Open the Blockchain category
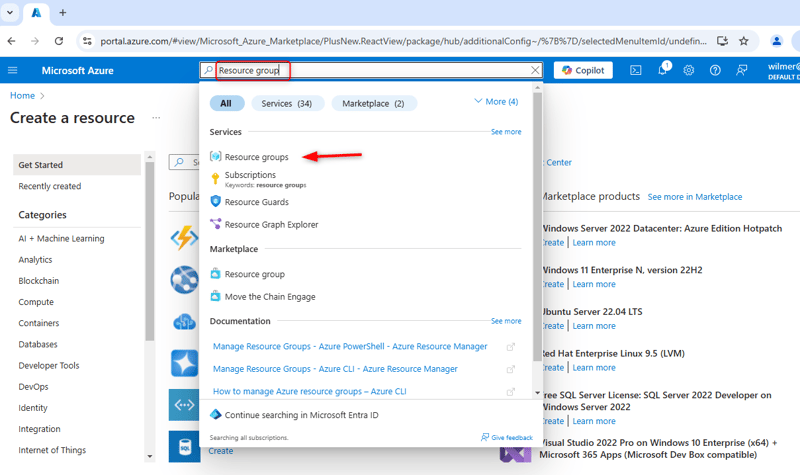Viewport: 800px width, 475px height. 39,281
